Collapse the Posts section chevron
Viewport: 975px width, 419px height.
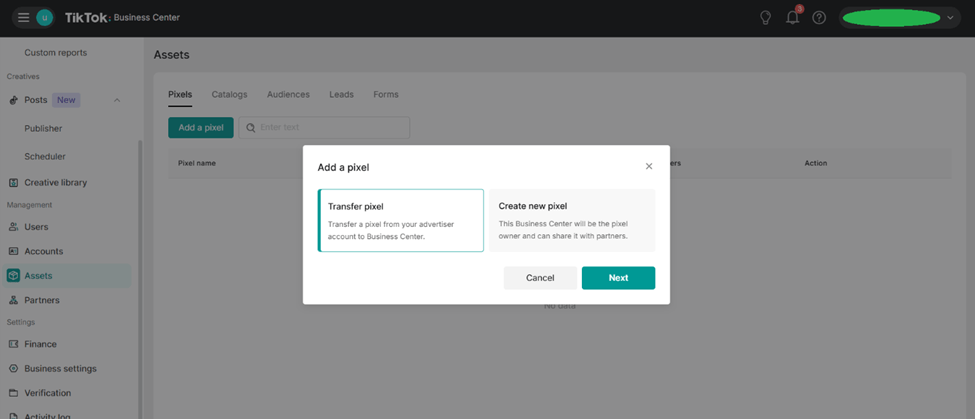pyautogui.click(x=117, y=100)
